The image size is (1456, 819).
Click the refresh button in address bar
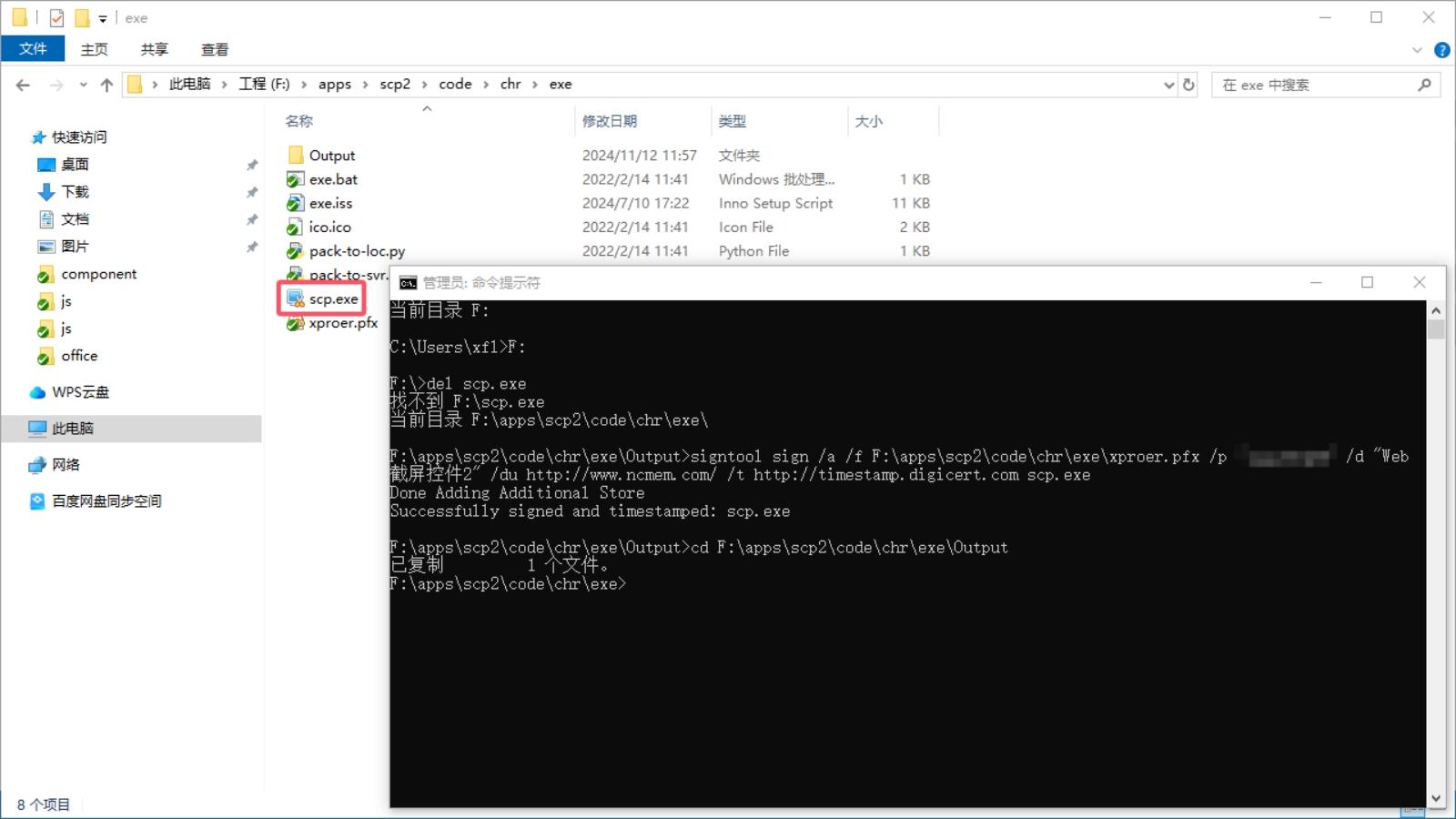(x=1188, y=85)
